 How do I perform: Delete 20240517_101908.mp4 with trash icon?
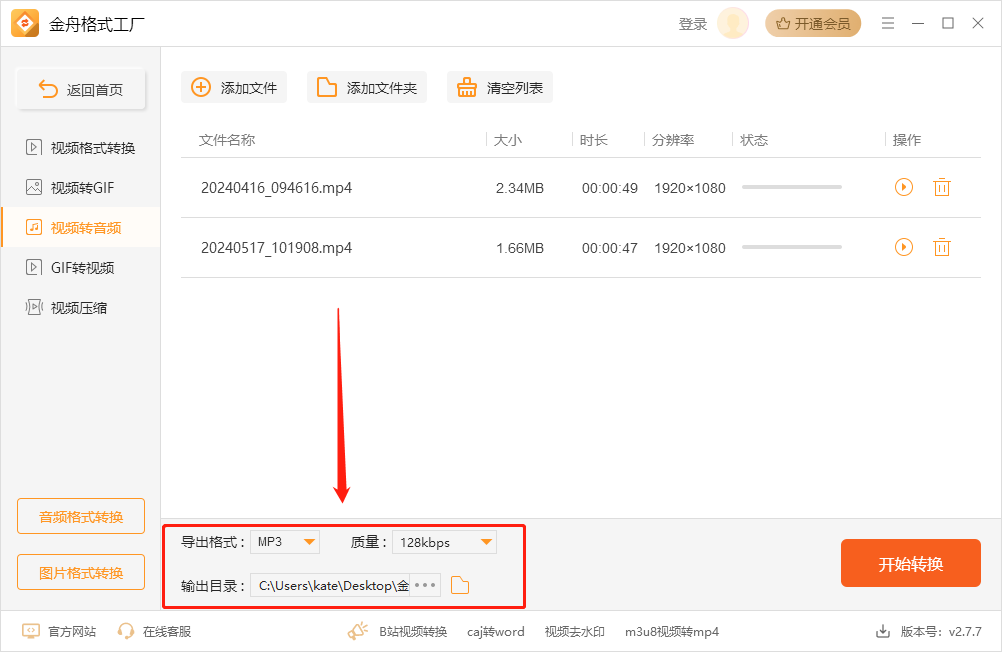(942, 247)
